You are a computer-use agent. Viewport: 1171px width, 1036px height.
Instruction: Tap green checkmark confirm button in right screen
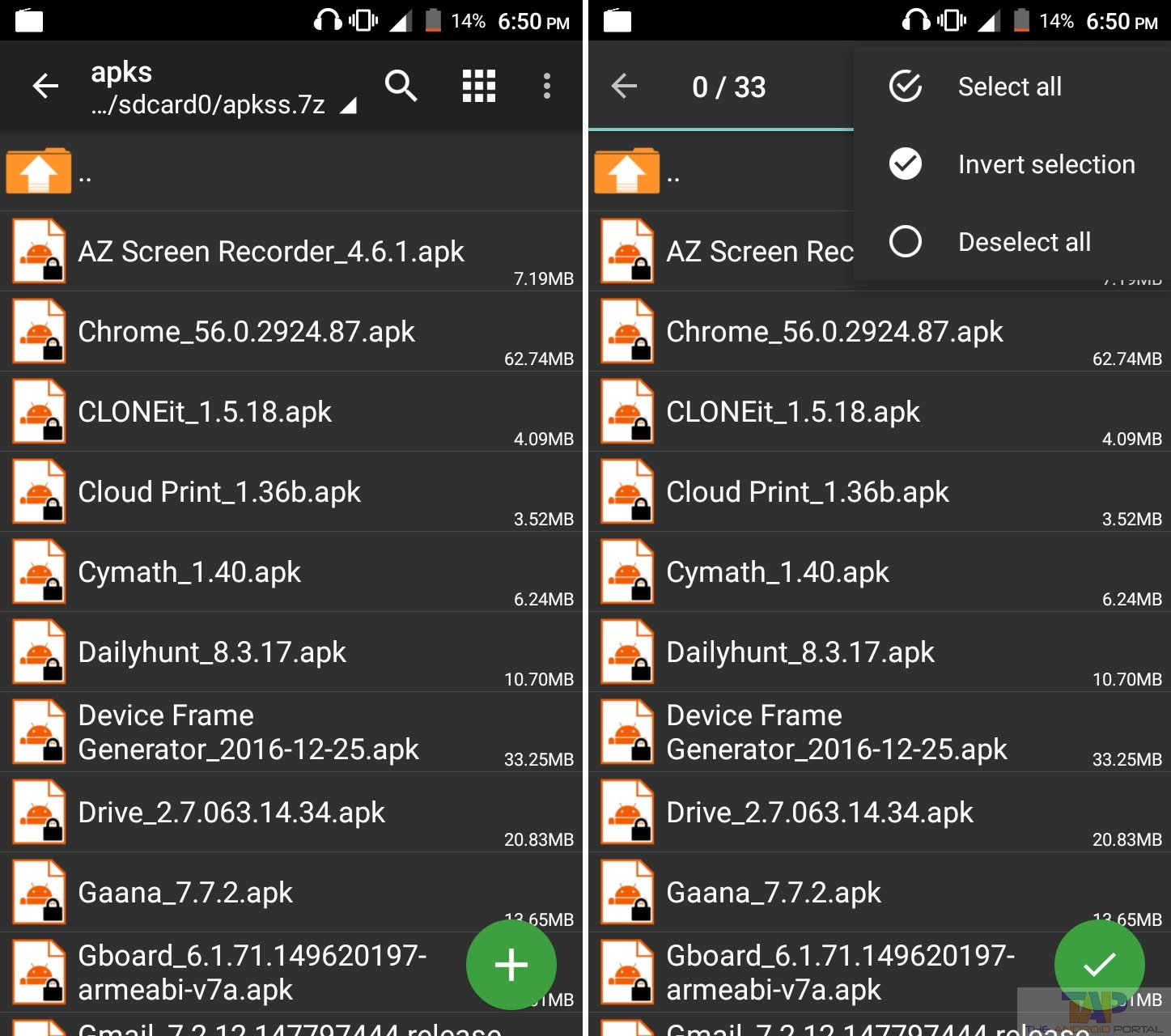click(1099, 965)
